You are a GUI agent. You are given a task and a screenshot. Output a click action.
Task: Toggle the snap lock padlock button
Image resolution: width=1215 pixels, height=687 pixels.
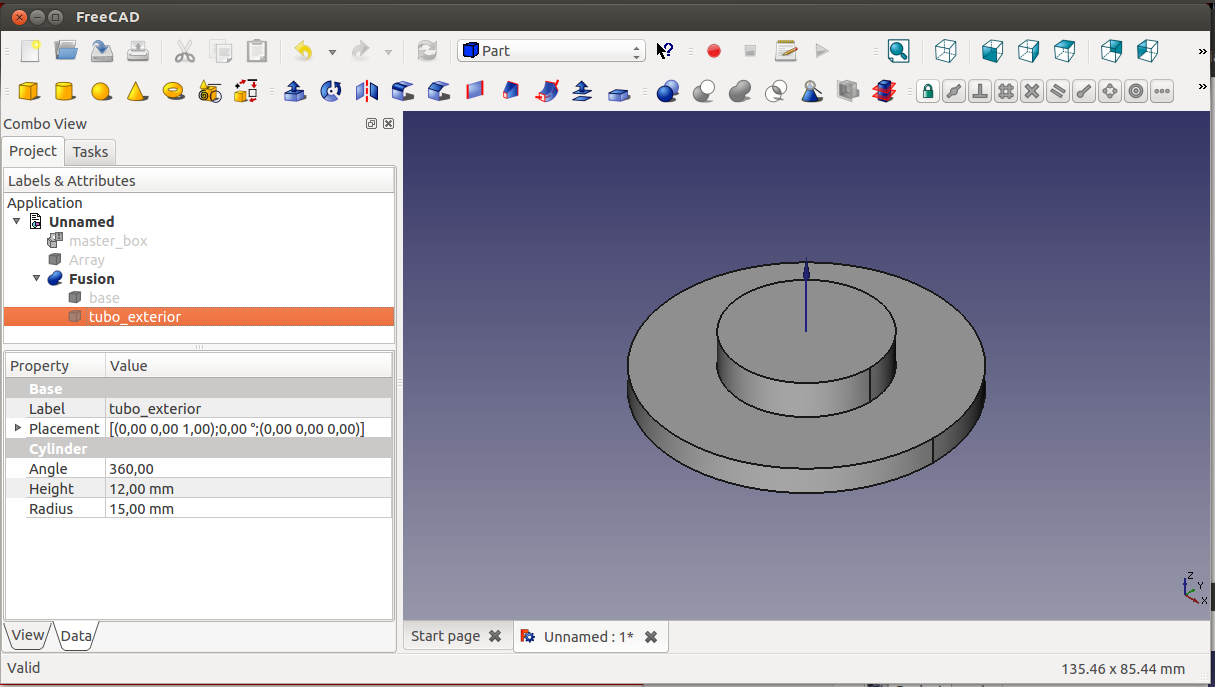point(928,92)
